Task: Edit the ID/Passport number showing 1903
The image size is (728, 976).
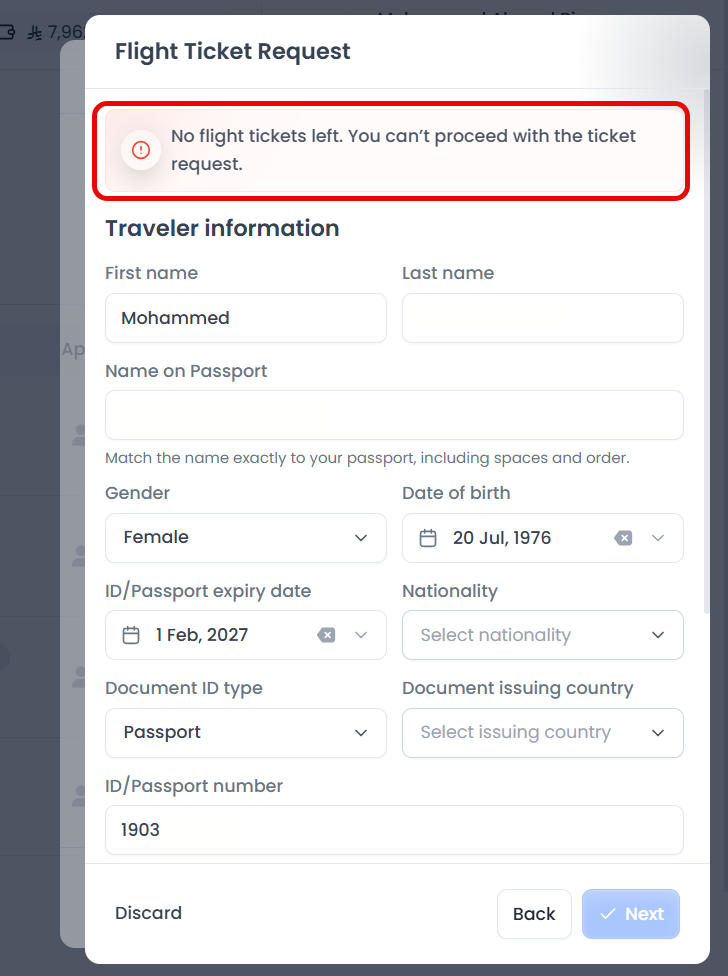Action: [x=394, y=829]
